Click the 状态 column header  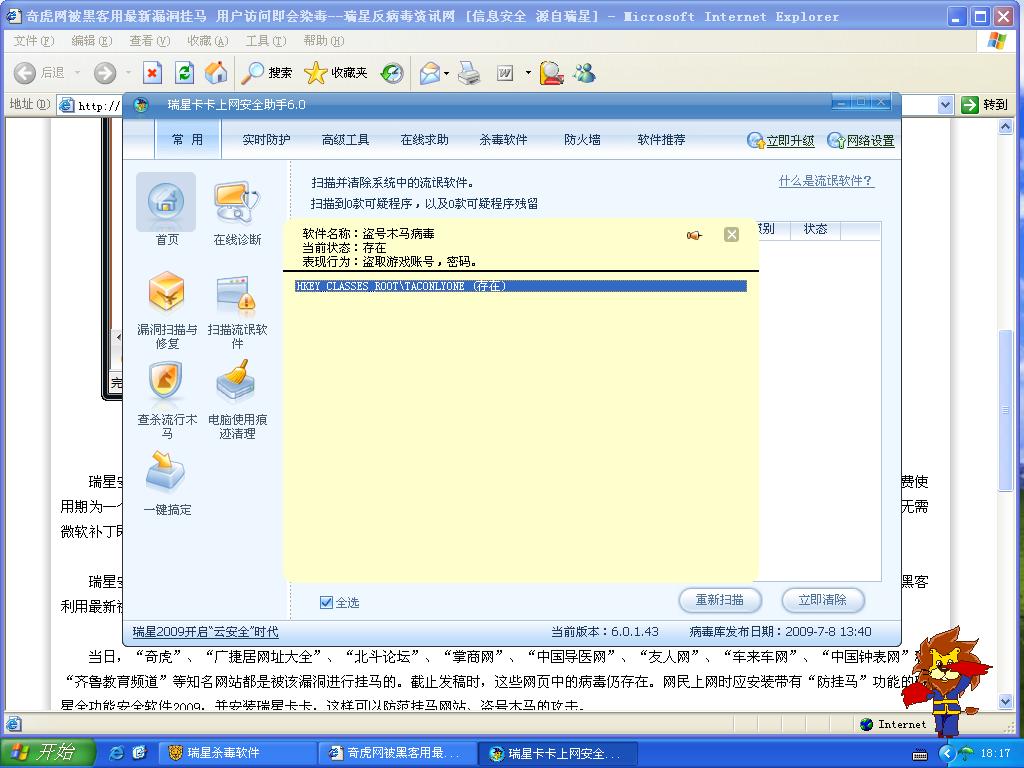[x=815, y=229]
